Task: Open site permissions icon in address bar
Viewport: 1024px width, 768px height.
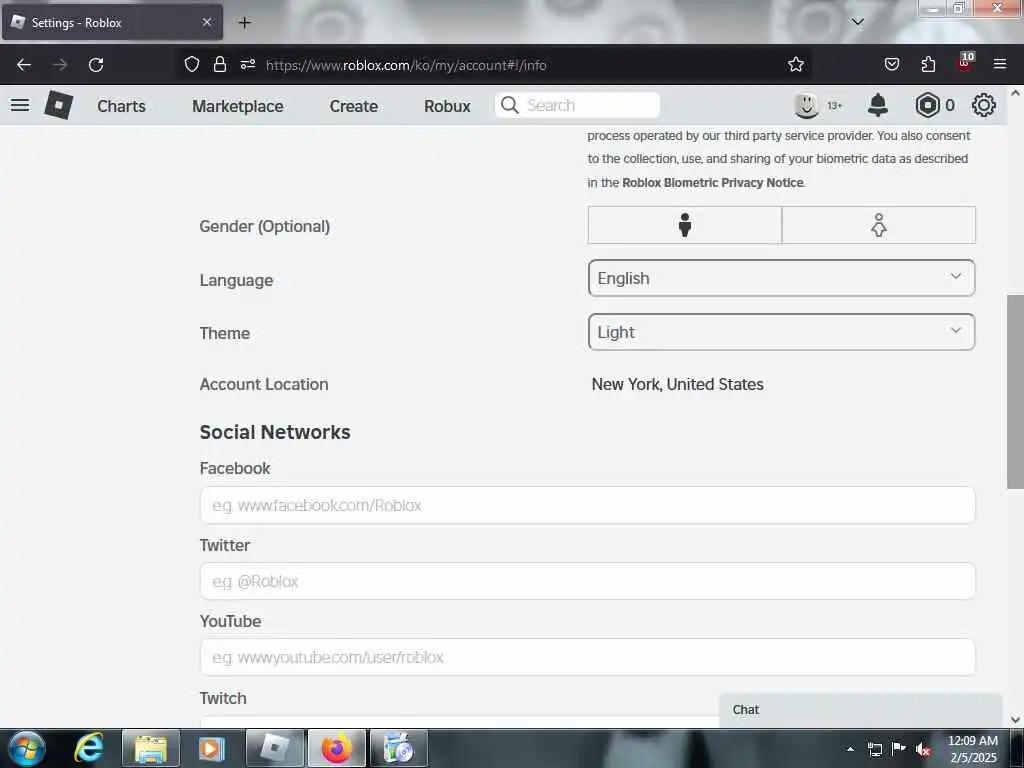Action: [x=248, y=64]
